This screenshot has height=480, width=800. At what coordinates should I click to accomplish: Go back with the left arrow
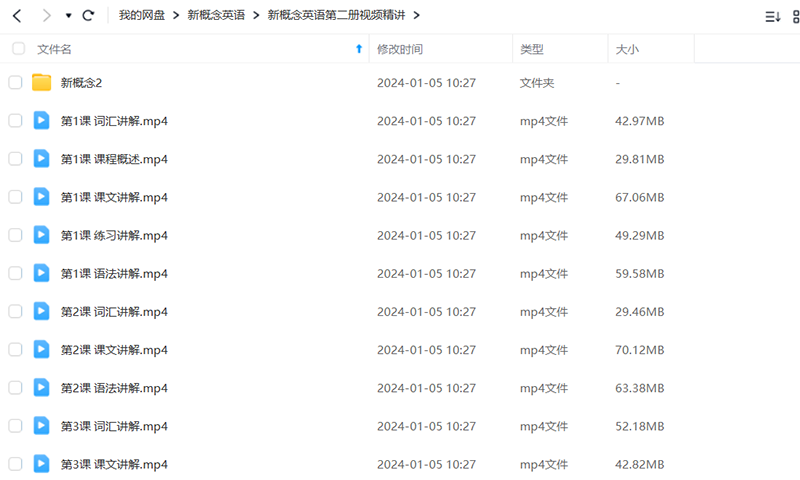click(17, 16)
